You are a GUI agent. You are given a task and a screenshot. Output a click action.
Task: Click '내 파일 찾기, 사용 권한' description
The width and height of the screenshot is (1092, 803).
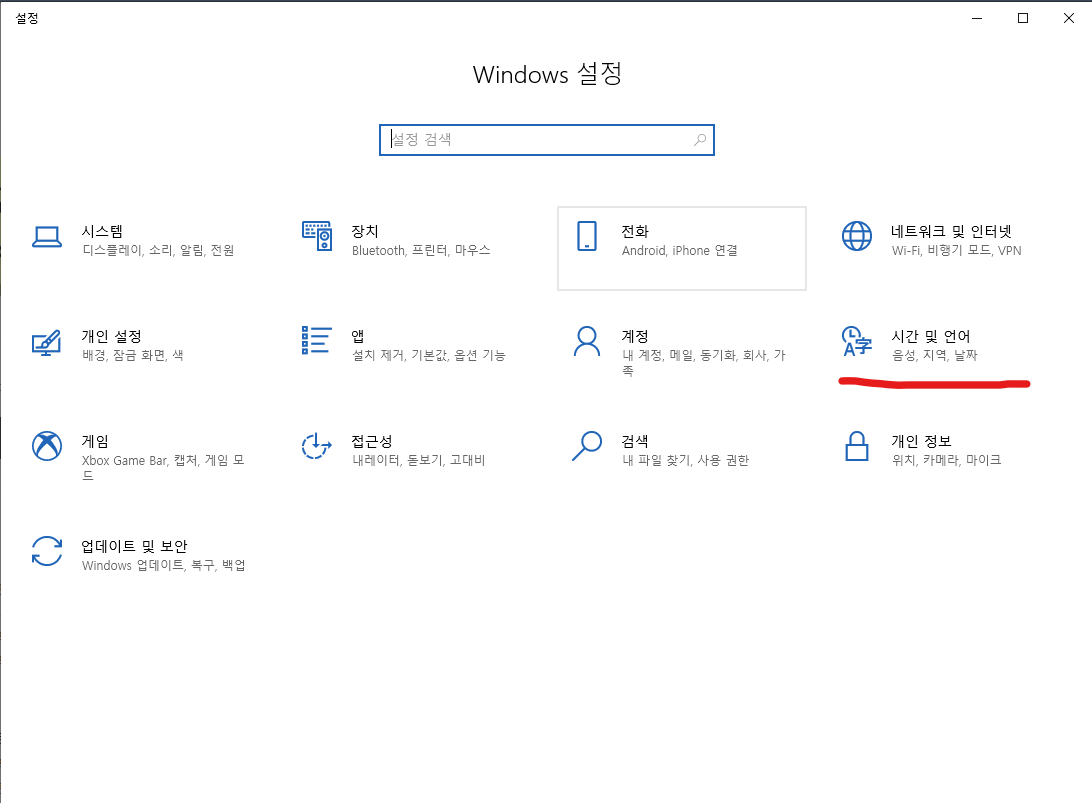coord(685,460)
